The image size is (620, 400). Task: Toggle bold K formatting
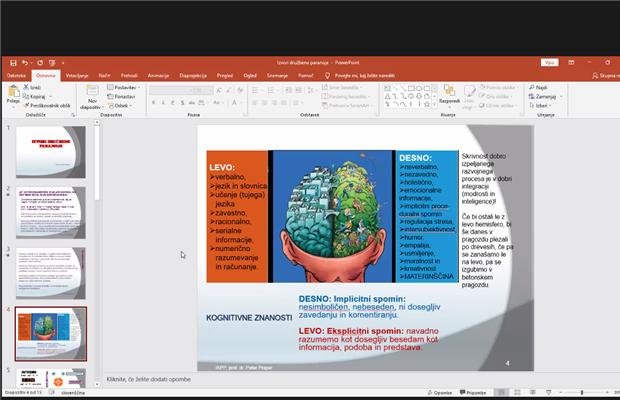point(153,103)
